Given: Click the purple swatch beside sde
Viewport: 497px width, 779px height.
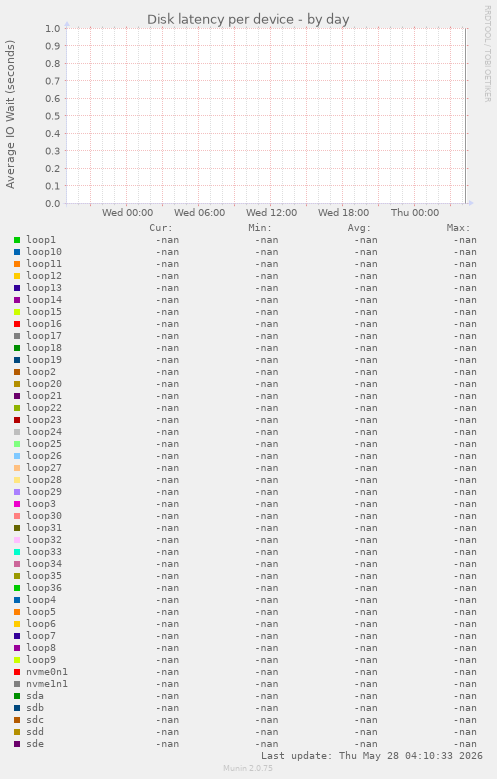Looking at the screenshot, I should 17,744.
